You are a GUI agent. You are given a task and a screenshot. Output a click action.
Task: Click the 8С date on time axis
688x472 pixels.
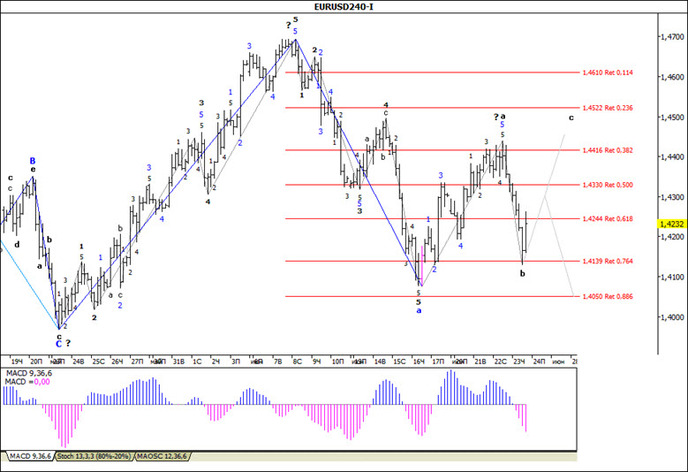(297, 361)
